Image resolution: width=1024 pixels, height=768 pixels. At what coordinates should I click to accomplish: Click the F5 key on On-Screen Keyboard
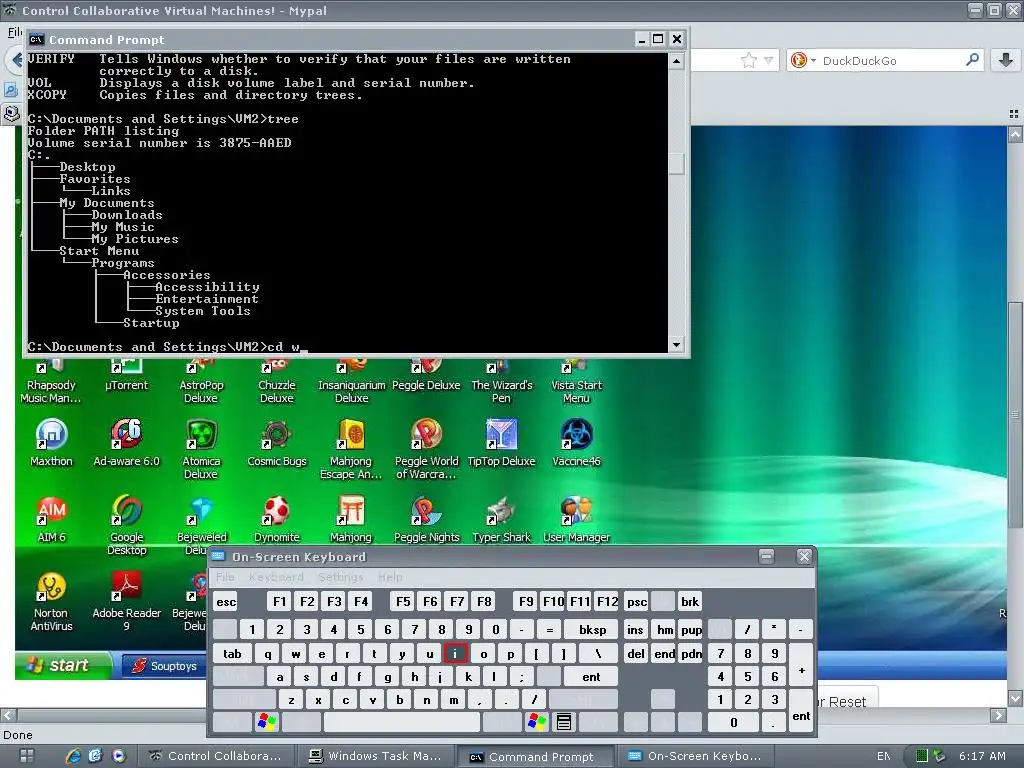coord(404,601)
